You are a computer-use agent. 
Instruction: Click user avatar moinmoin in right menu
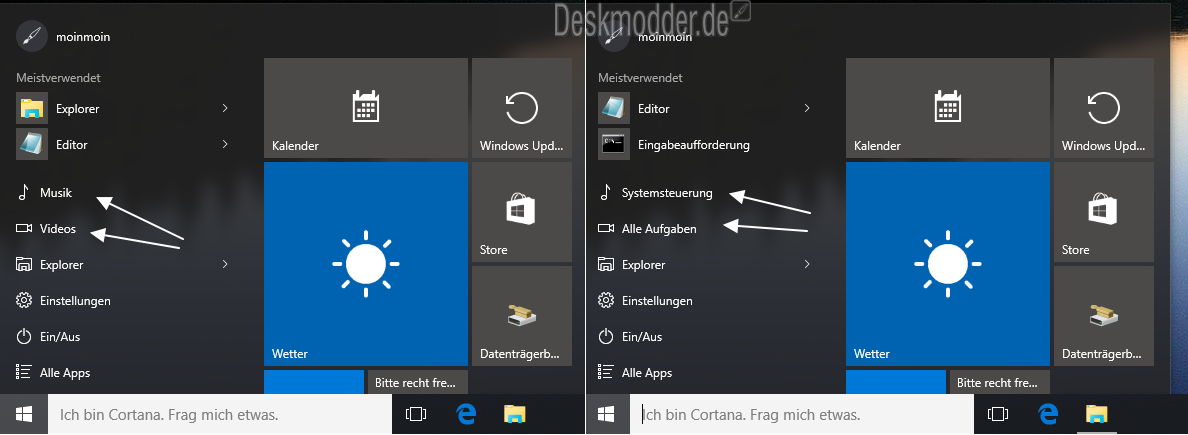(614, 36)
